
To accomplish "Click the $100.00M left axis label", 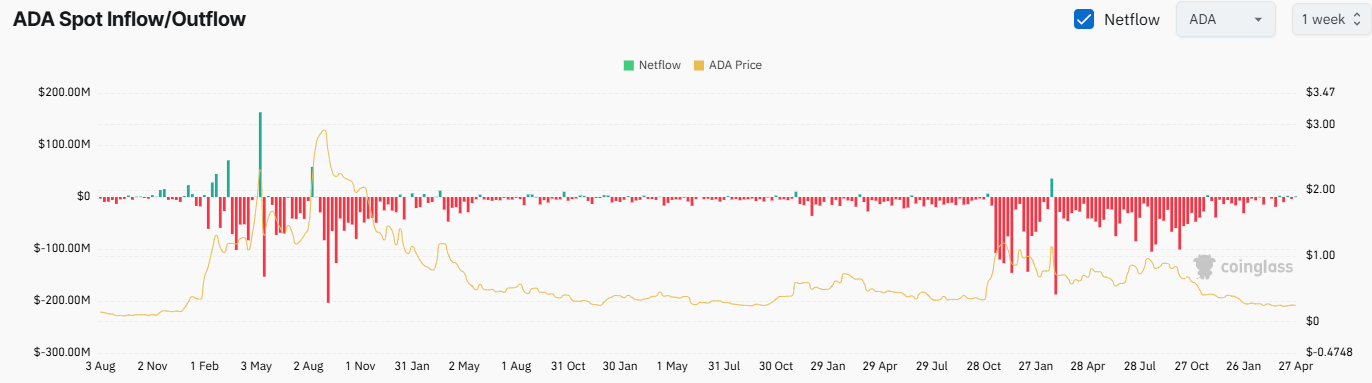I will click(x=63, y=145).
